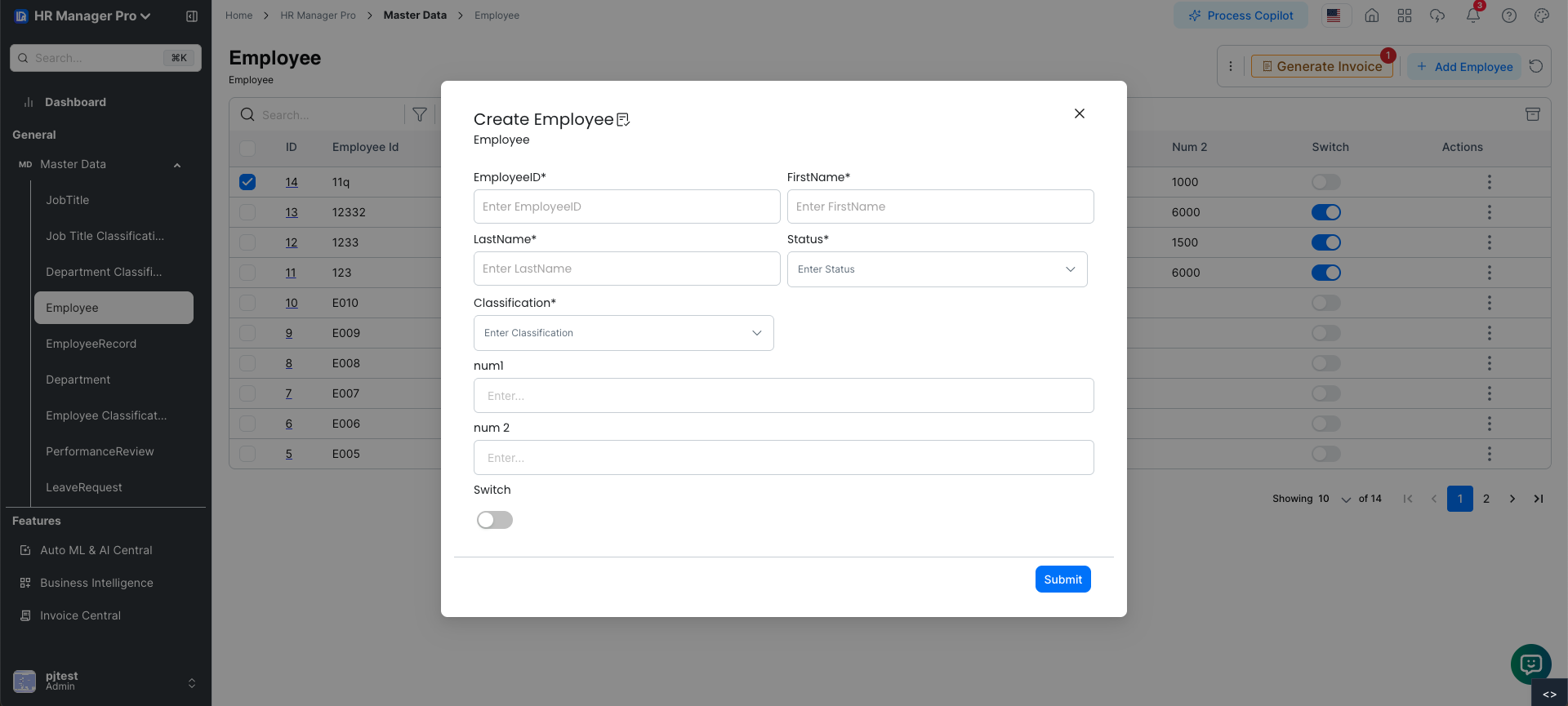Open the Classification dropdown
Viewport: 1568px width, 706px height.
click(x=623, y=333)
